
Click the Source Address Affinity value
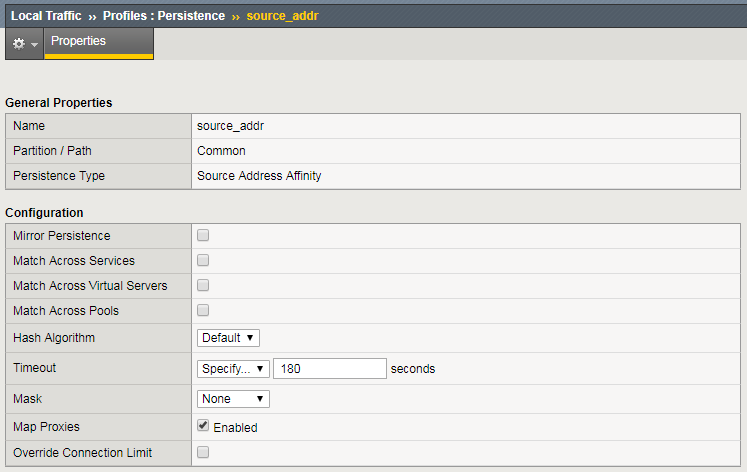coord(259,176)
